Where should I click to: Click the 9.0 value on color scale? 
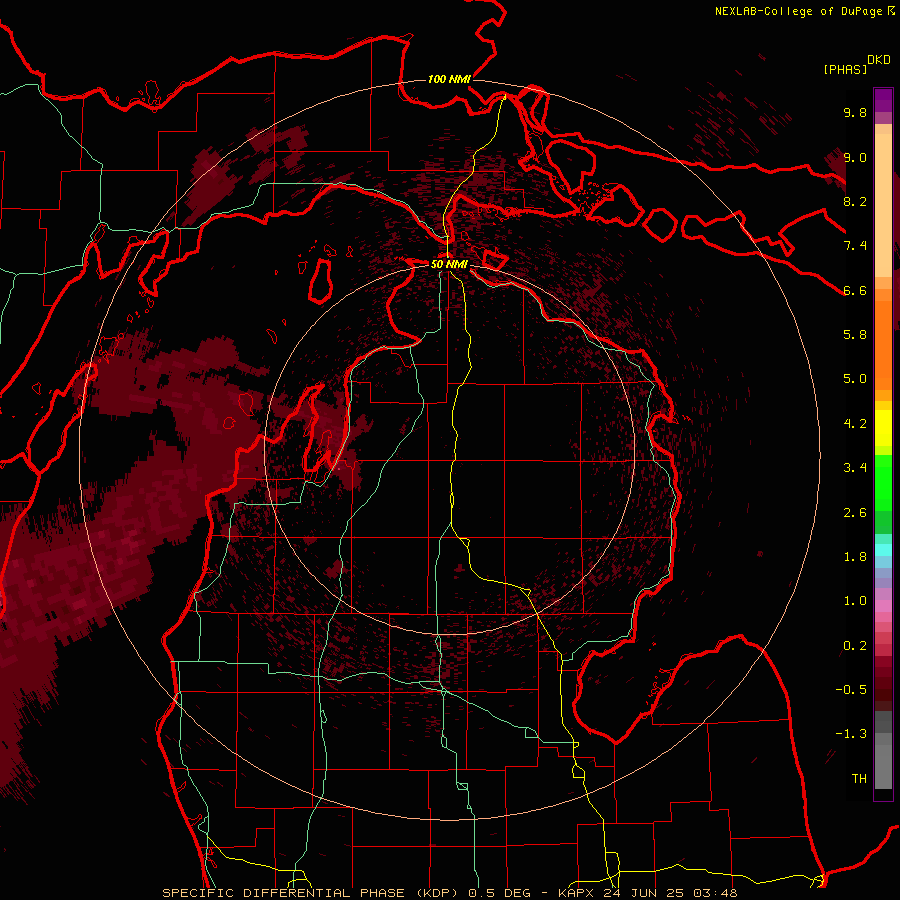click(855, 157)
